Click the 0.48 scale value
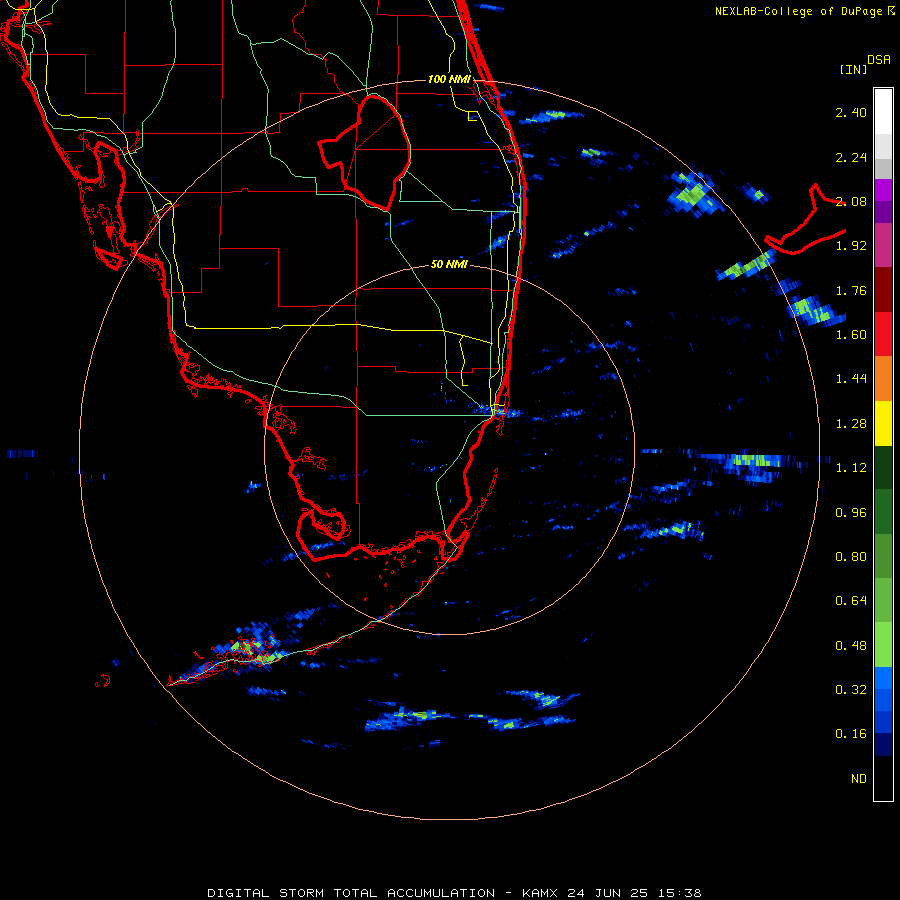Viewport: 900px width, 900px height. tap(851, 646)
